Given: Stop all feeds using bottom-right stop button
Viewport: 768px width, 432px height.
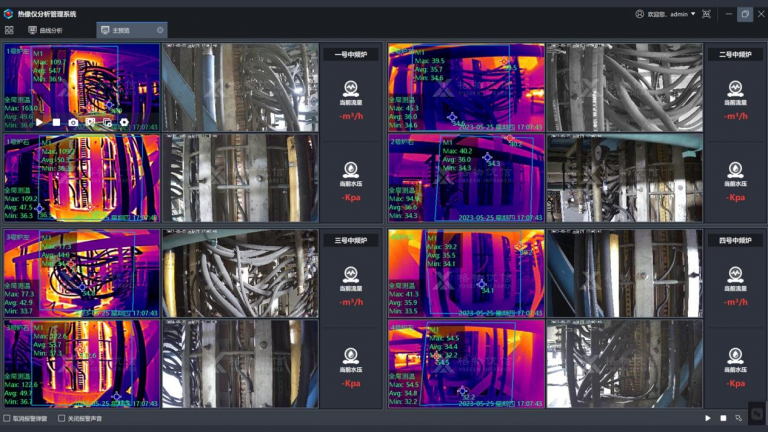Looking at the screenshot, I should pos(723,418).
